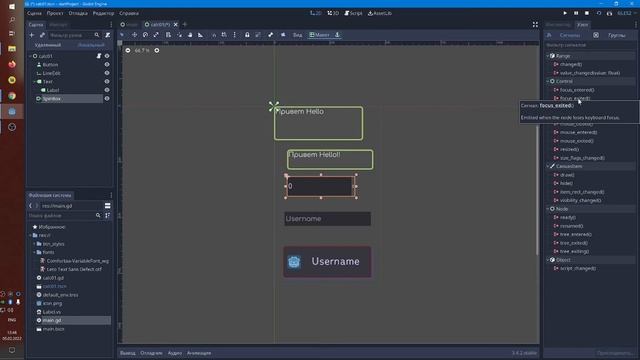Viewport: 640px width, 360px height.
Task: Zoom out canvas with minus icon
Action: [x=128, y=50]
